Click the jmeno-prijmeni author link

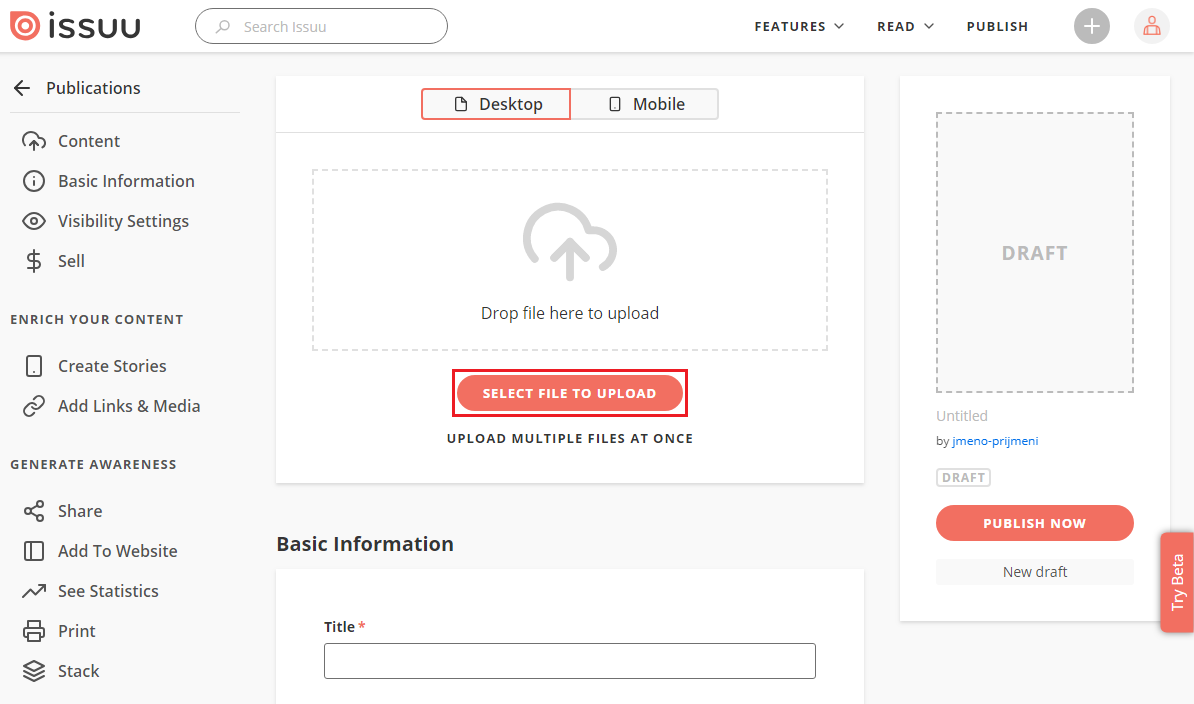click(x=995, y=441)
